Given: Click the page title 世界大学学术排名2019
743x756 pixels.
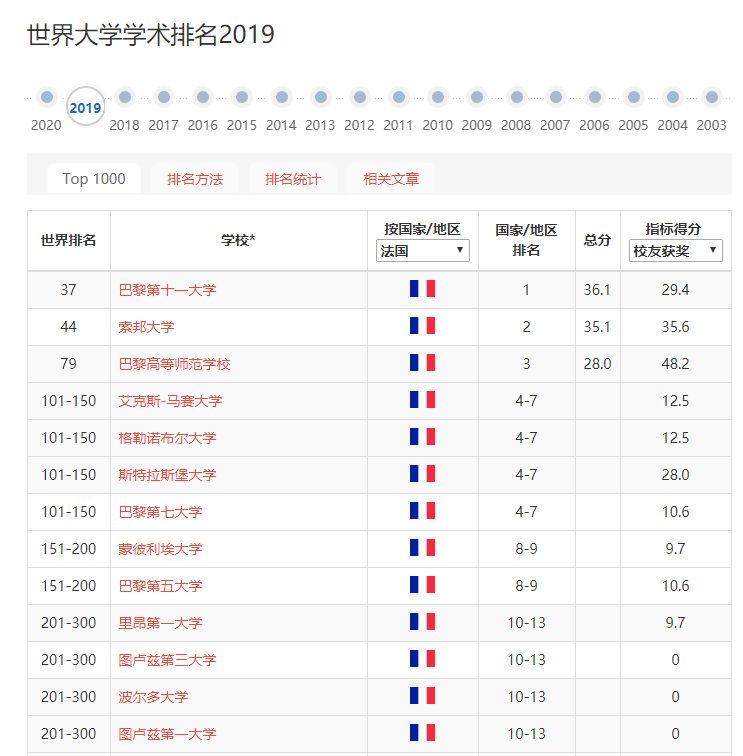Looking at the screenshot, I should click(x=151, y=35).
